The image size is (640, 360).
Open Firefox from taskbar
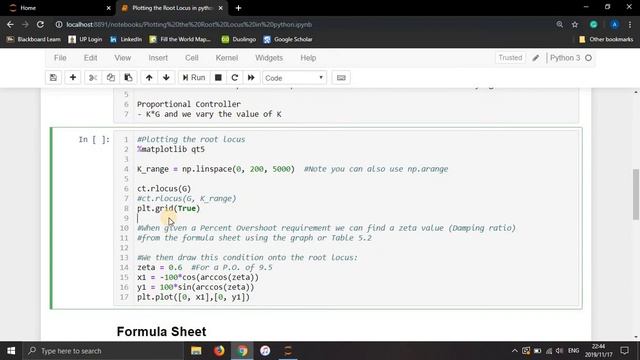coord(219,351)
